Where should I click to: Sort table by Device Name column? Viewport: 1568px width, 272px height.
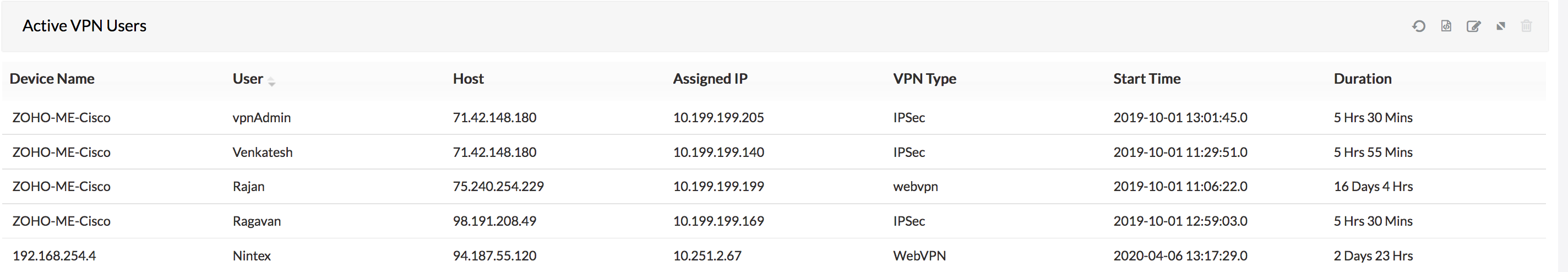[x=52, y=79]
